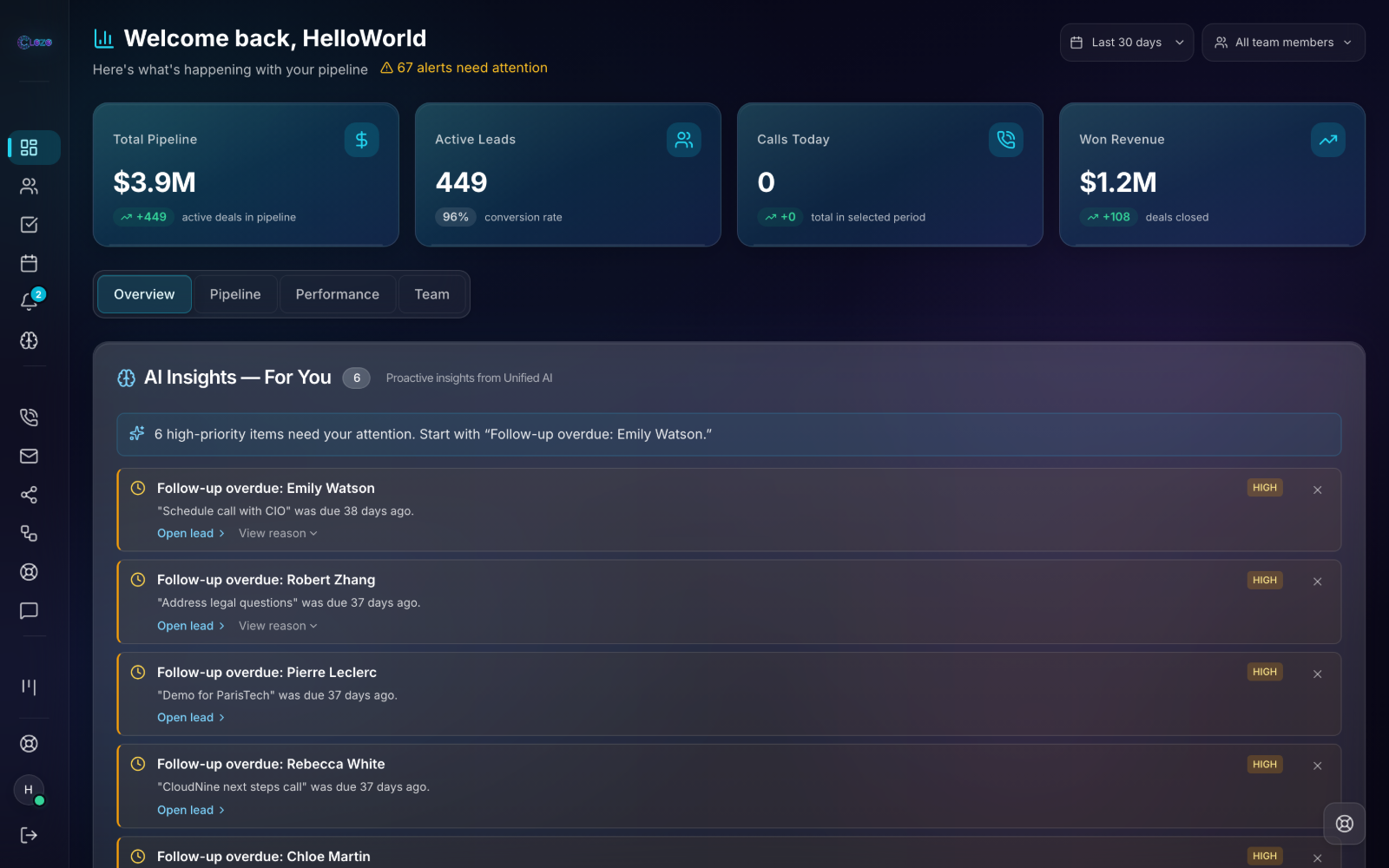Dismiss the Robert Zhang follow-up insight
Screen dimensions: 1389x868
click(1318, 582)
